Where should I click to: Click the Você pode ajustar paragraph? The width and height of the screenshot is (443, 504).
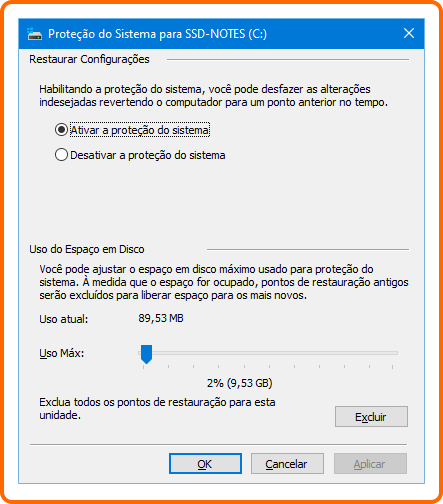click(224, 282)
